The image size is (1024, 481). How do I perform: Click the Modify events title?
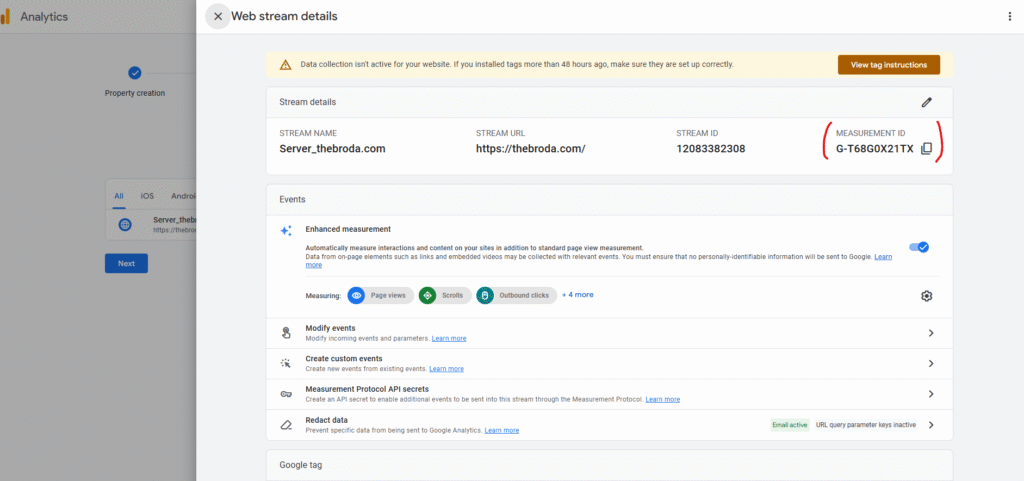pyautogui.click(x=330, y=328)
